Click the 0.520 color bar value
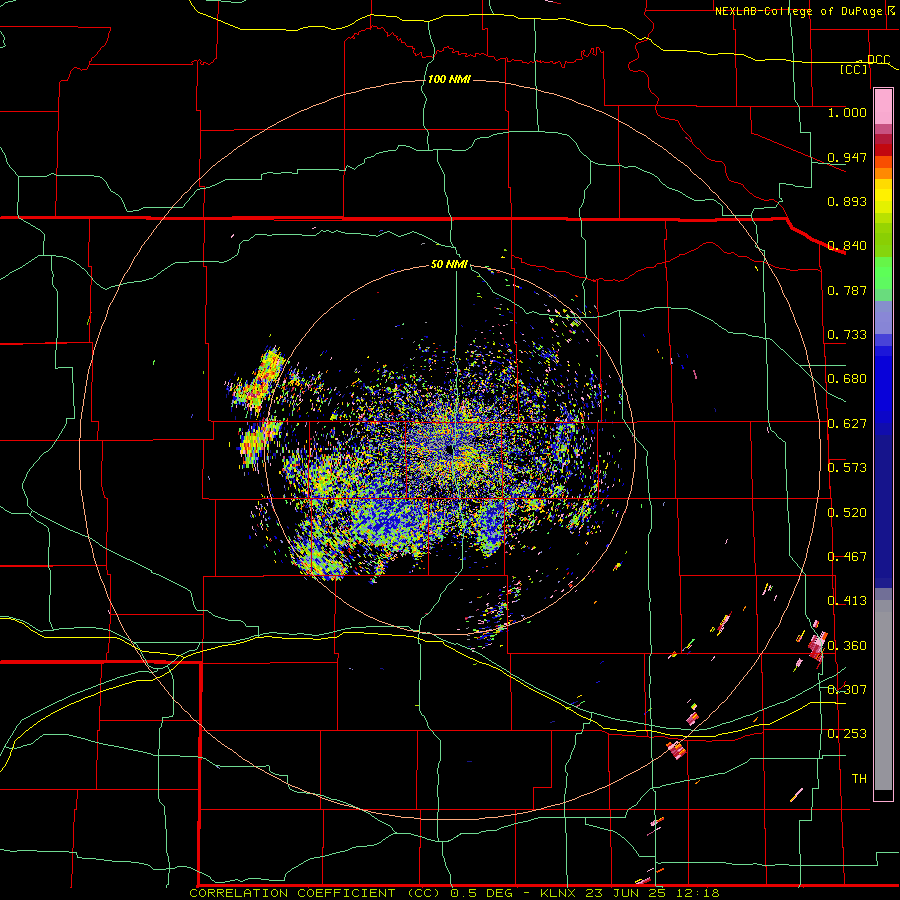The width and height of the screenshot is (900, 900). [x=847, y=513]
